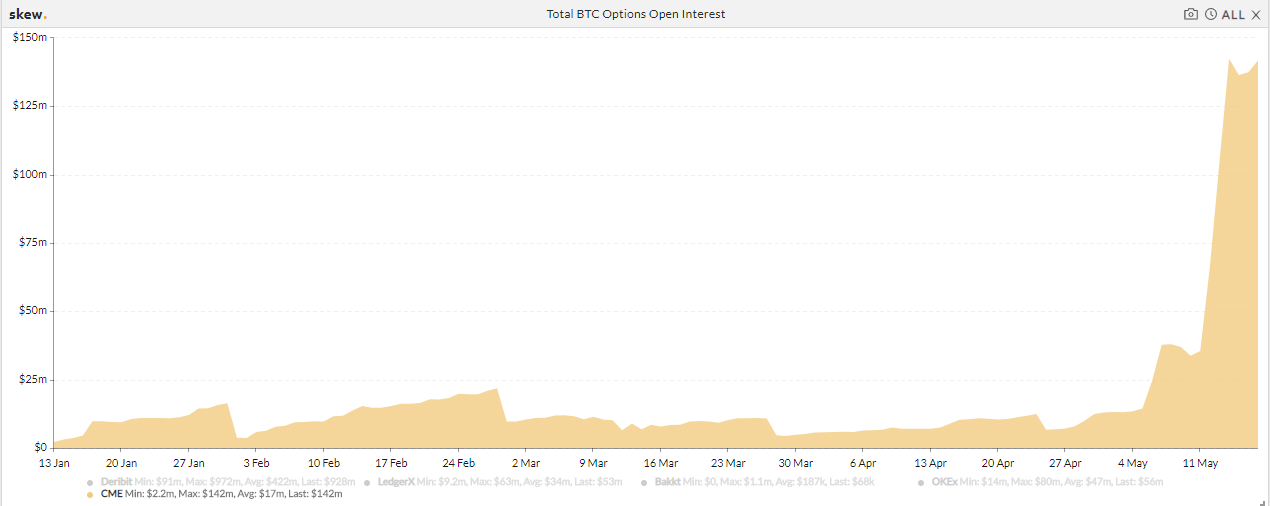This screenshot has width=1270, height=506.
Task: Toggle the Deribit series in legend
Action: pyautogui.click(x=116, y=482)
